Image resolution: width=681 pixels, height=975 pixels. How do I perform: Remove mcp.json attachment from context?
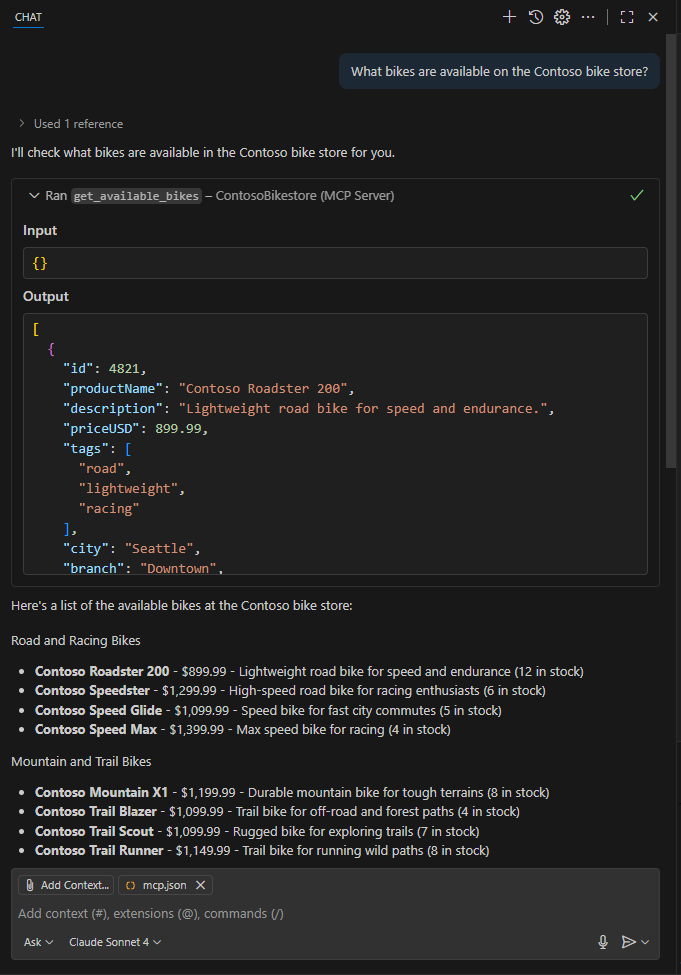200,885
